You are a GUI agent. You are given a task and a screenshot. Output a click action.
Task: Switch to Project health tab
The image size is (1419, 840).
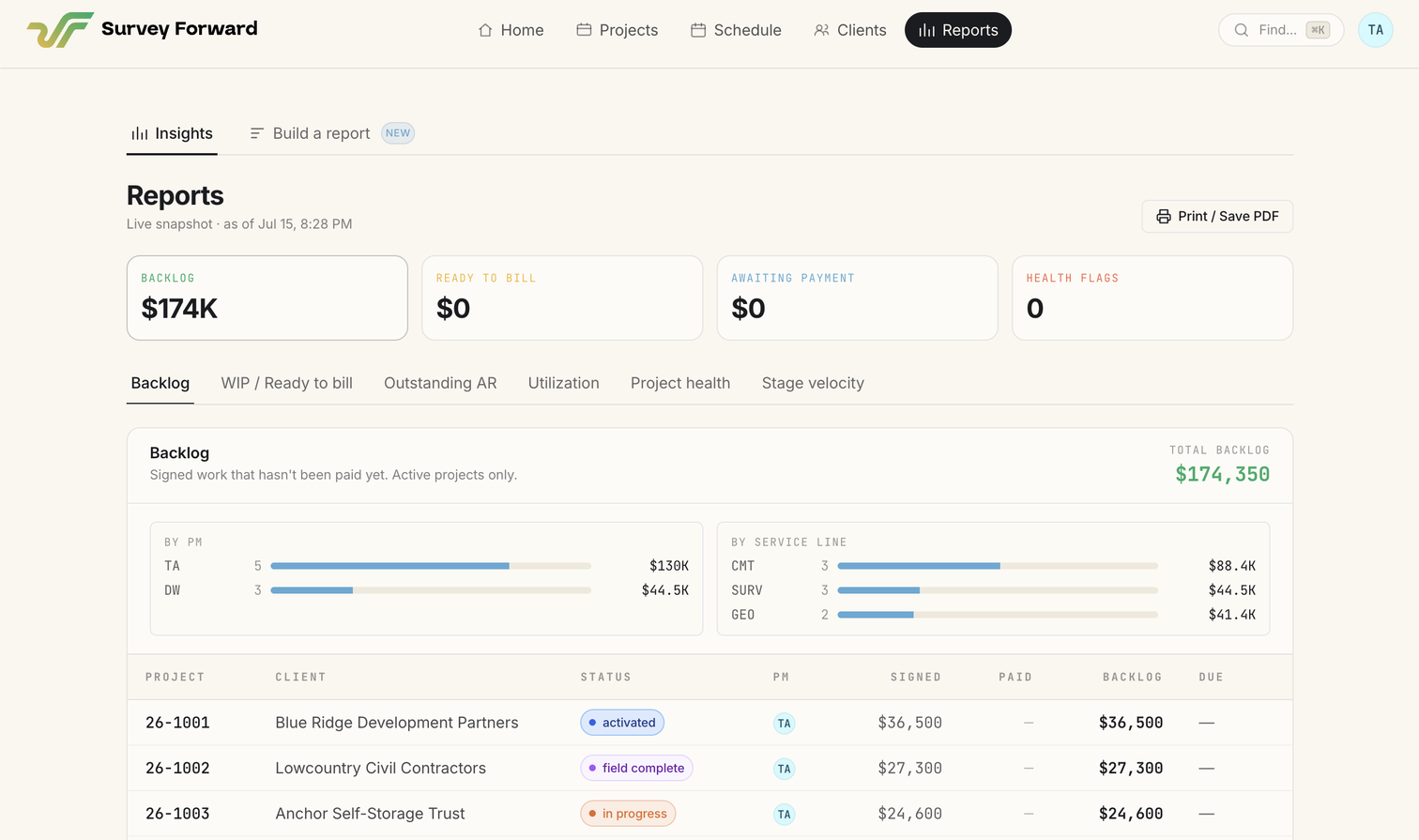(x=680, y=383)
